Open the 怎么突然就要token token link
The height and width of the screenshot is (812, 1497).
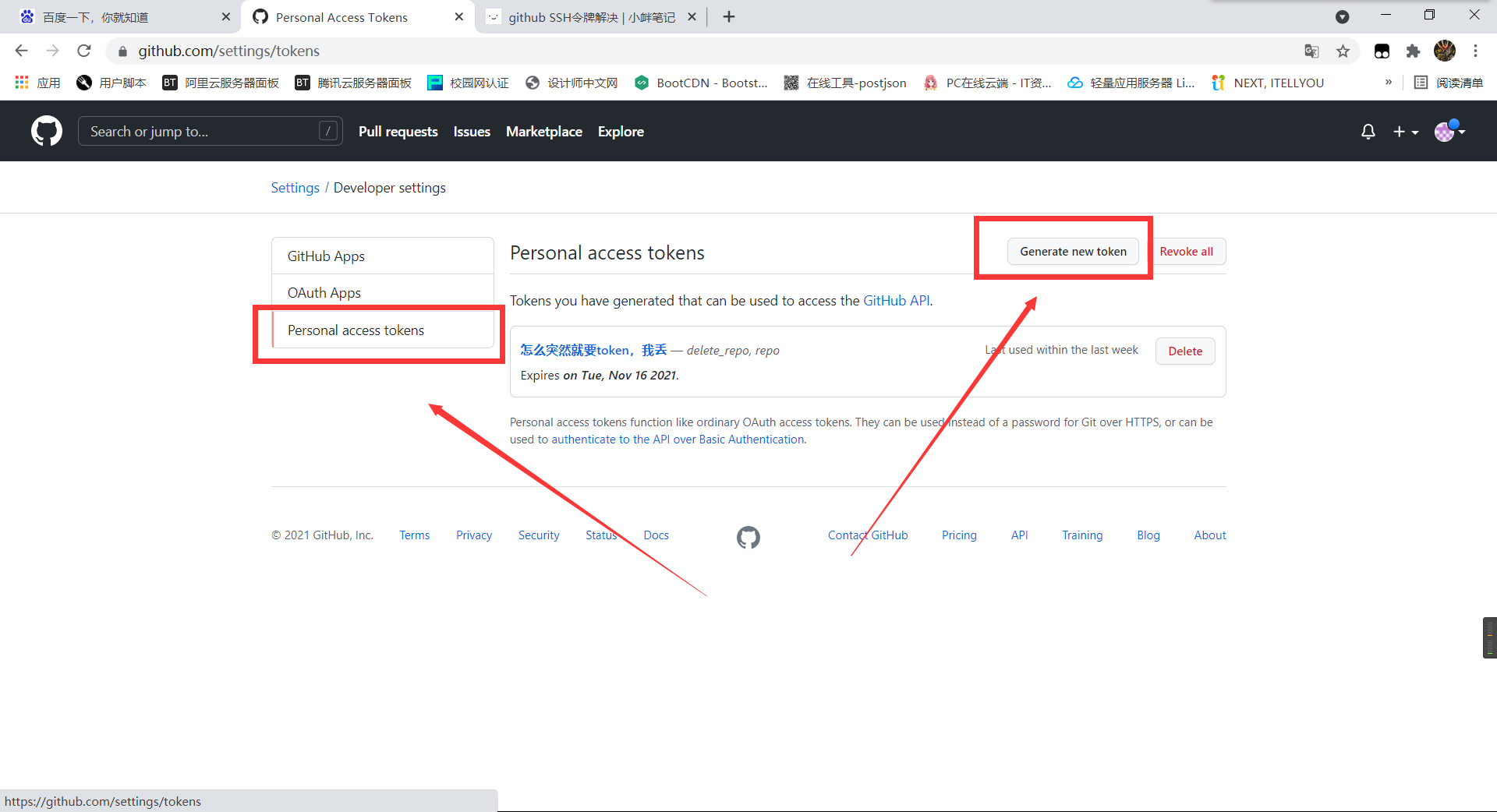tap(593, 351)
